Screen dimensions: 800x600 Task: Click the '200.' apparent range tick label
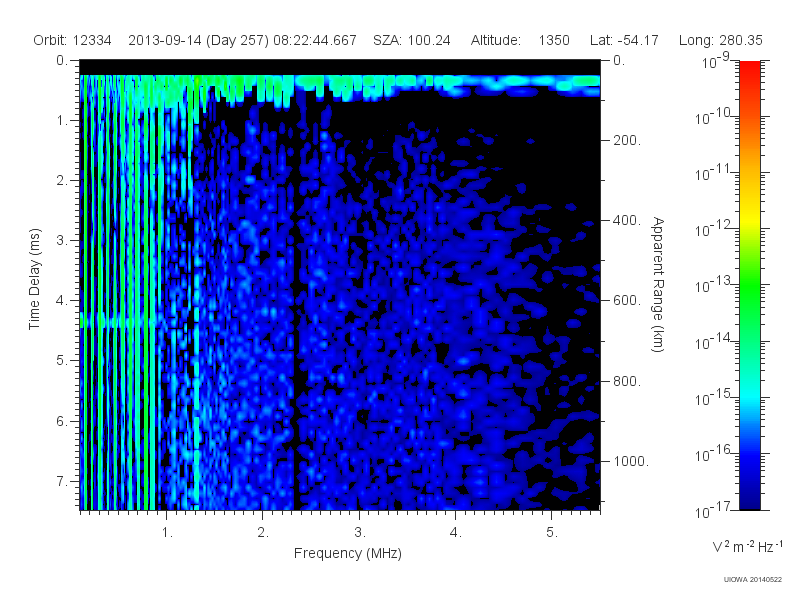(x=627, y=140)
